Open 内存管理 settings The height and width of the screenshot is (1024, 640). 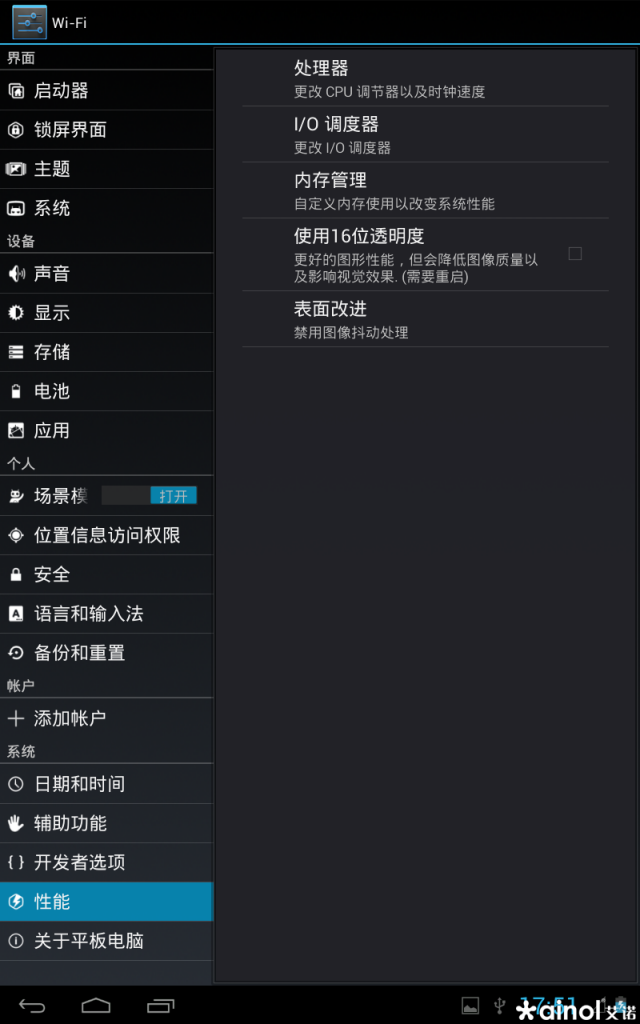[425, 191]
